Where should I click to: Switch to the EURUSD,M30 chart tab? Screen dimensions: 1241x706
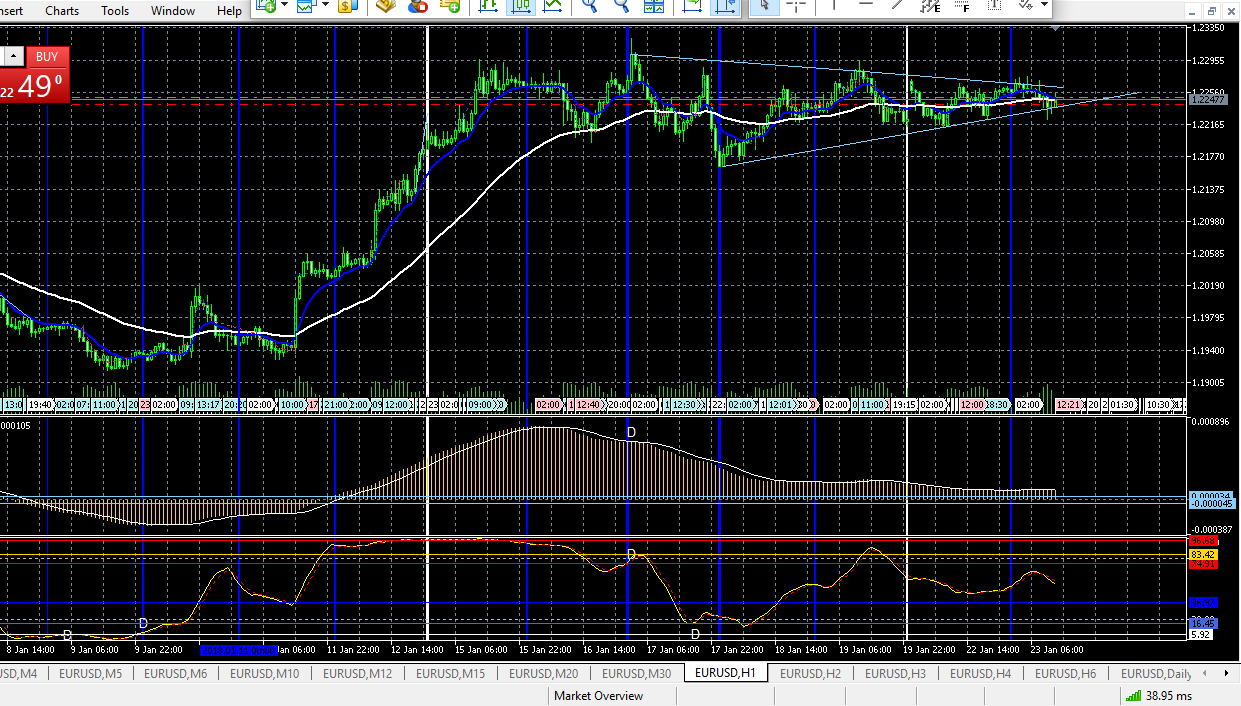[x=637, y=674]
